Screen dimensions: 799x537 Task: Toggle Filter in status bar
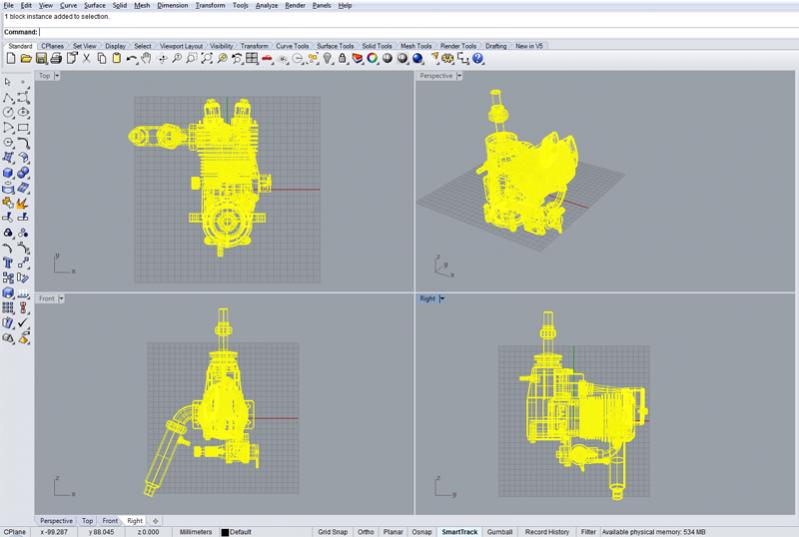(x=588, y=531)
